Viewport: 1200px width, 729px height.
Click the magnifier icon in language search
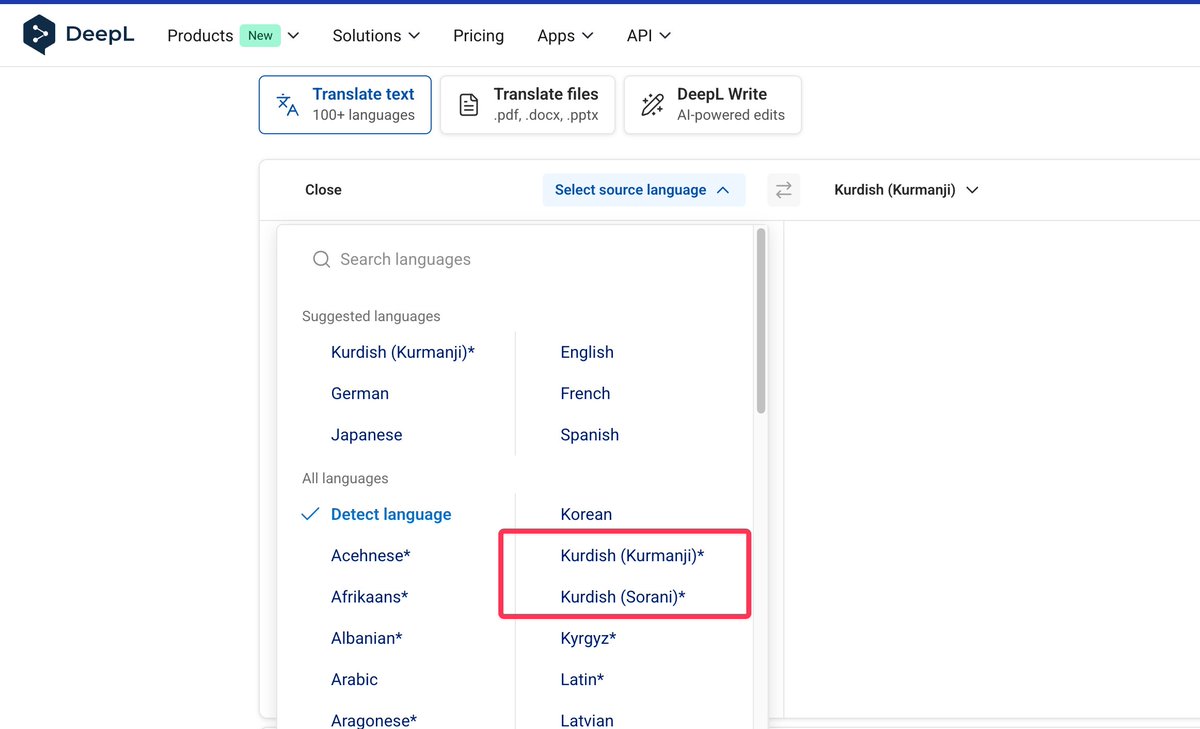coord(321,260)
